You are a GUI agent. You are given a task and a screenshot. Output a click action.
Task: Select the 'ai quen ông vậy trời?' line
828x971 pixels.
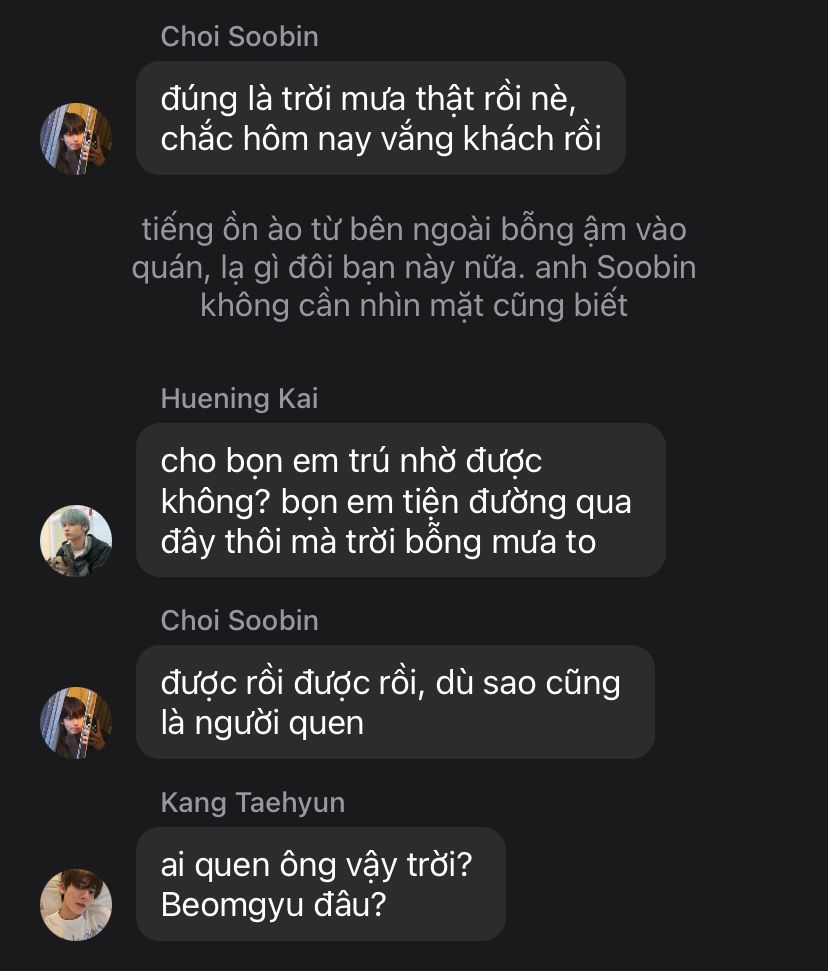click(316, 865)
